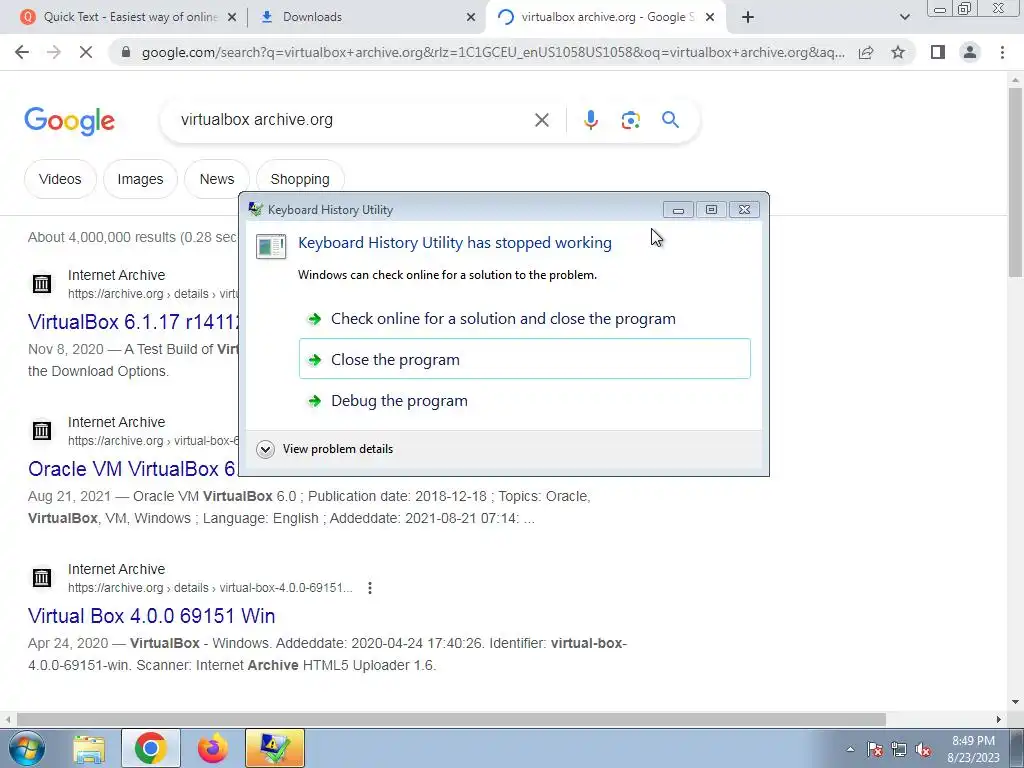Open Windows Start menu orb
1024x768 pixels.
26,748
